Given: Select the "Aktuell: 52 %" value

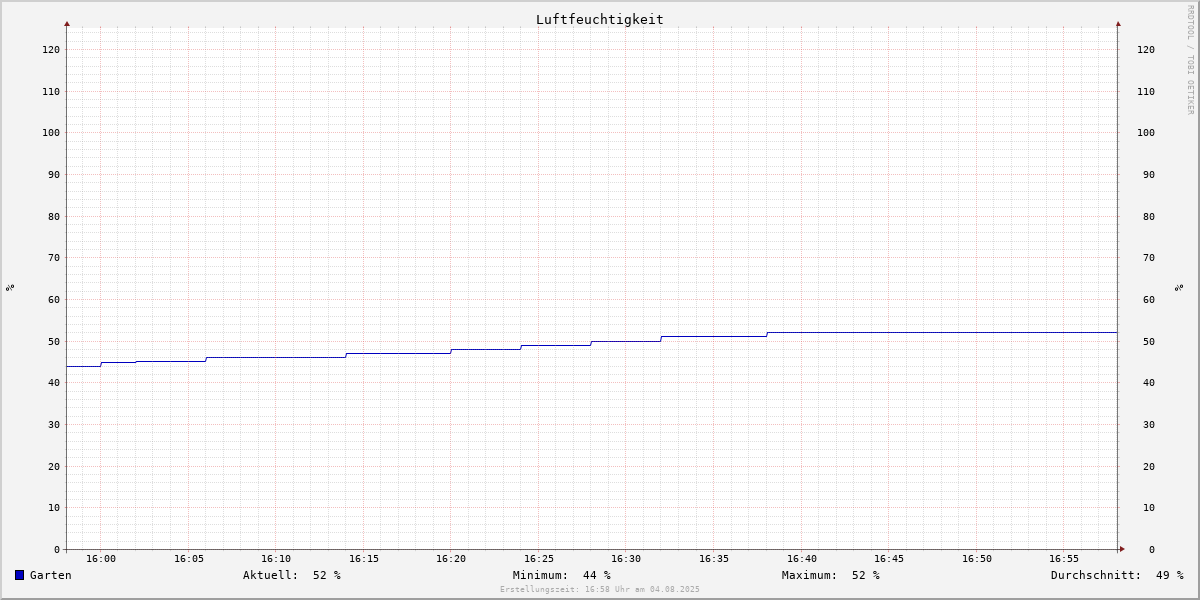Looking at the screenshot, I should (292, 575).
